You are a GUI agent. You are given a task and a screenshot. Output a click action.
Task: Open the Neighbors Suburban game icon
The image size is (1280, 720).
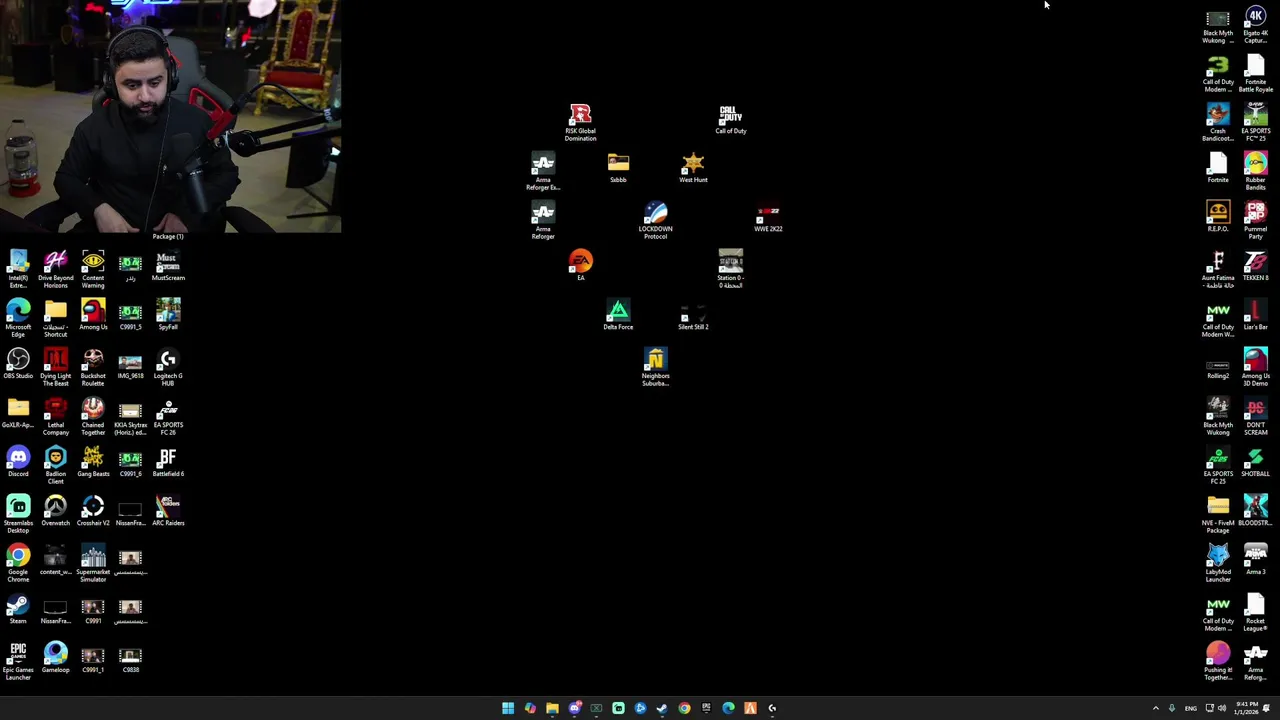(x=655, y=367)
